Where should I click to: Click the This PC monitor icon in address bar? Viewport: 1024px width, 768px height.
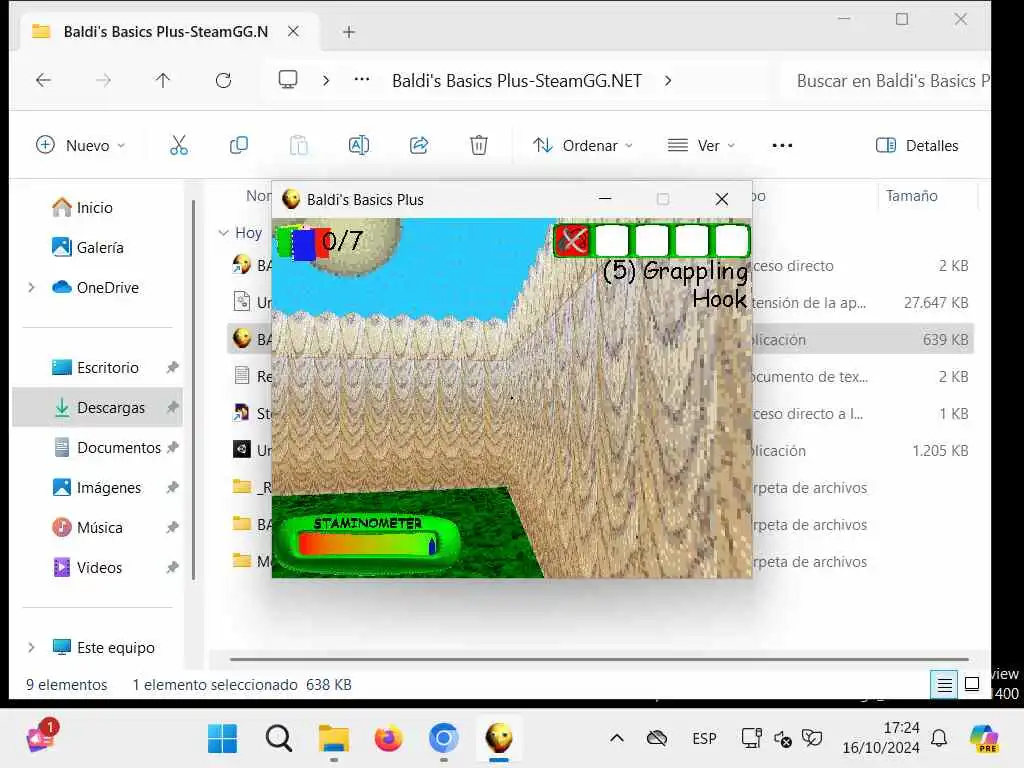(x=287, y=80)
